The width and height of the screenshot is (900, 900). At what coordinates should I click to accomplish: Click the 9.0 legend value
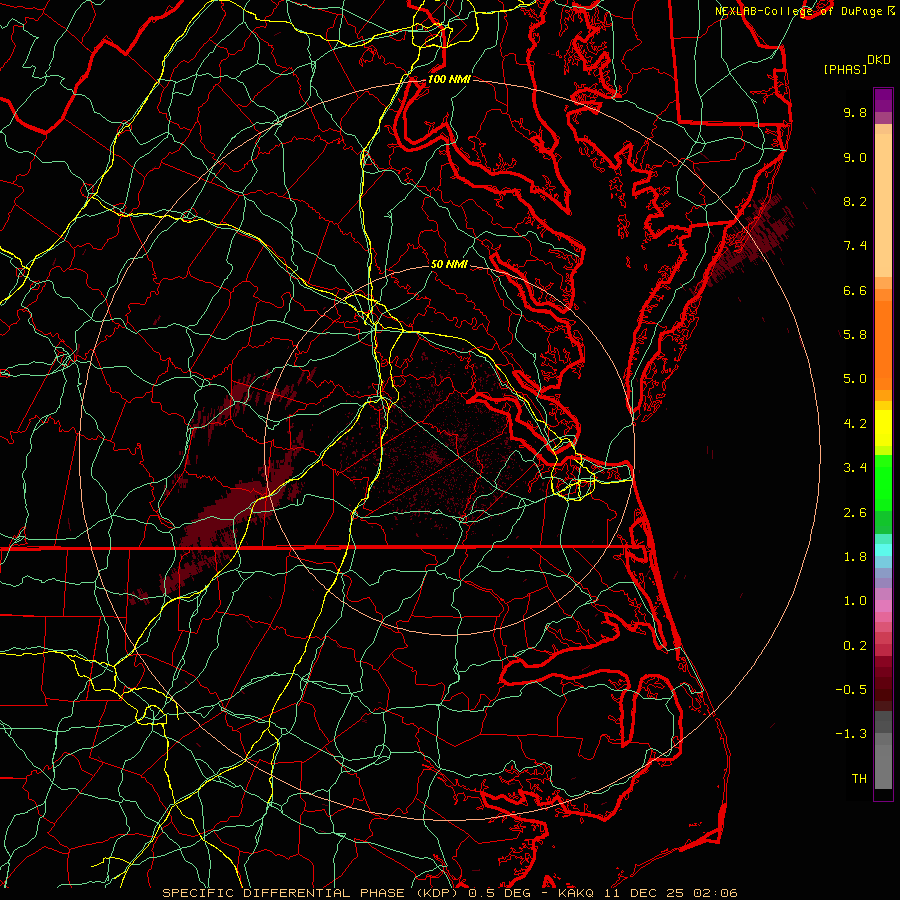[x=855, y=157]
